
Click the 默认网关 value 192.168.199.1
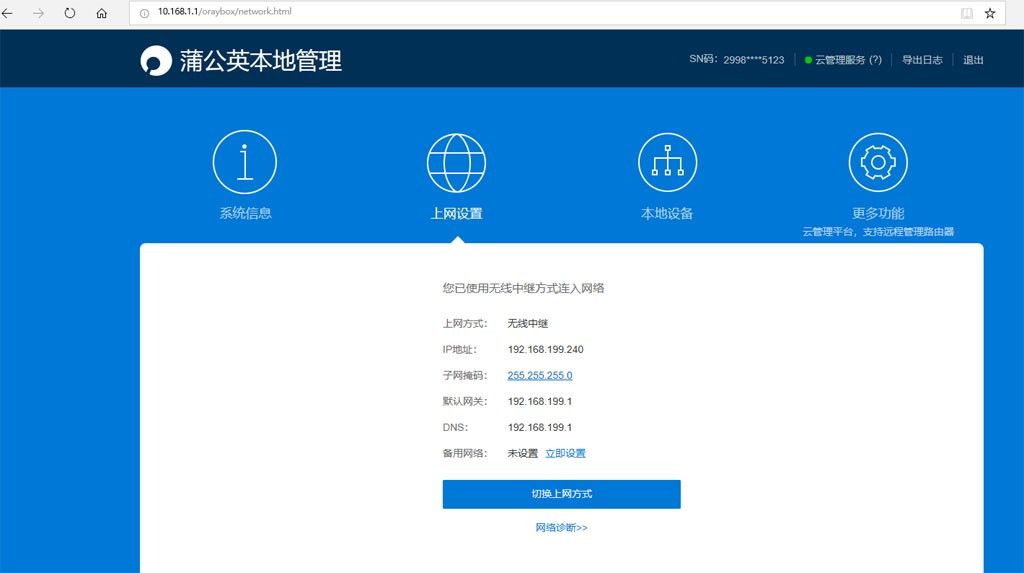(x=539, y=401)
